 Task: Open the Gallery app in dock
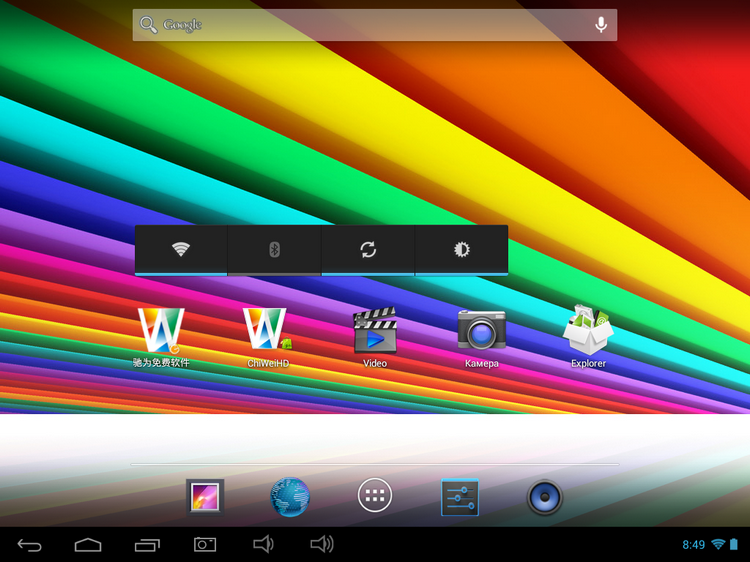click(205, 497)
